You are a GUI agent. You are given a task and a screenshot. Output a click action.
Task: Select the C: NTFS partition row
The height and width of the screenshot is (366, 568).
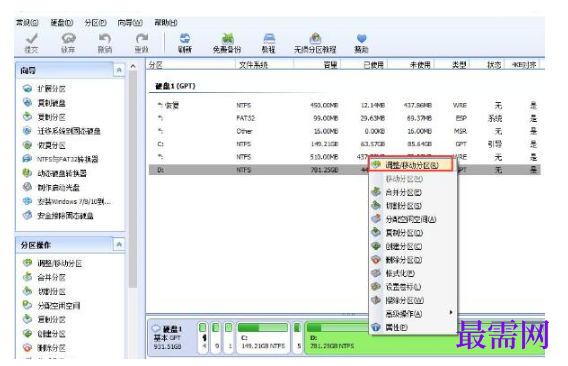click(x=344, y=144)
